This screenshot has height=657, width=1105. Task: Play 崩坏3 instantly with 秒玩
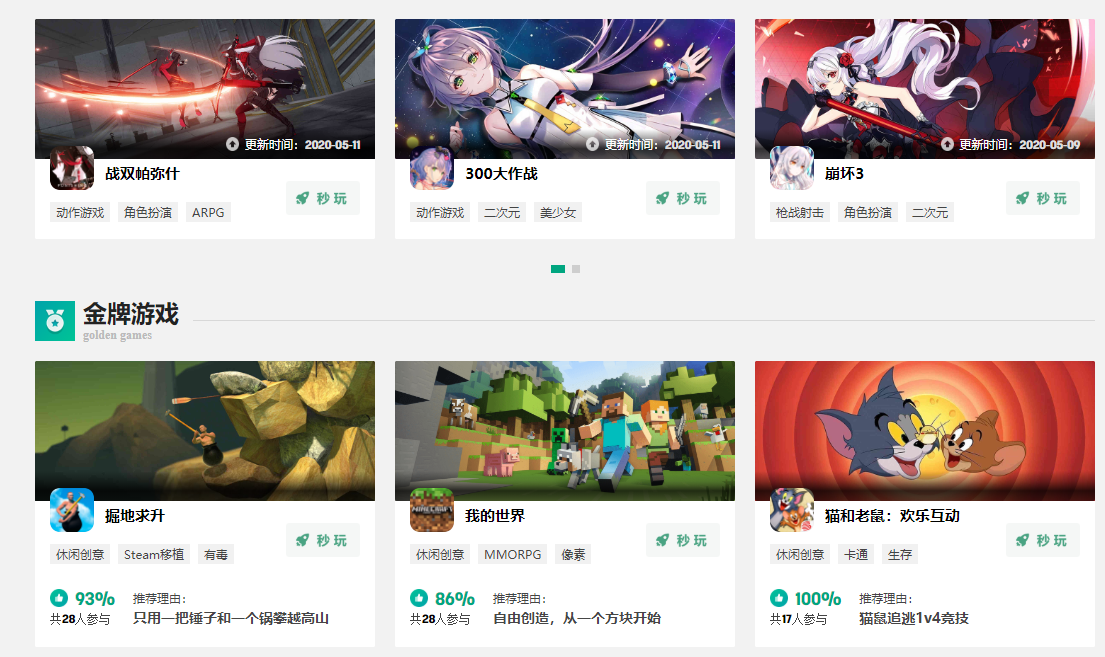(x=1043, y=198)
